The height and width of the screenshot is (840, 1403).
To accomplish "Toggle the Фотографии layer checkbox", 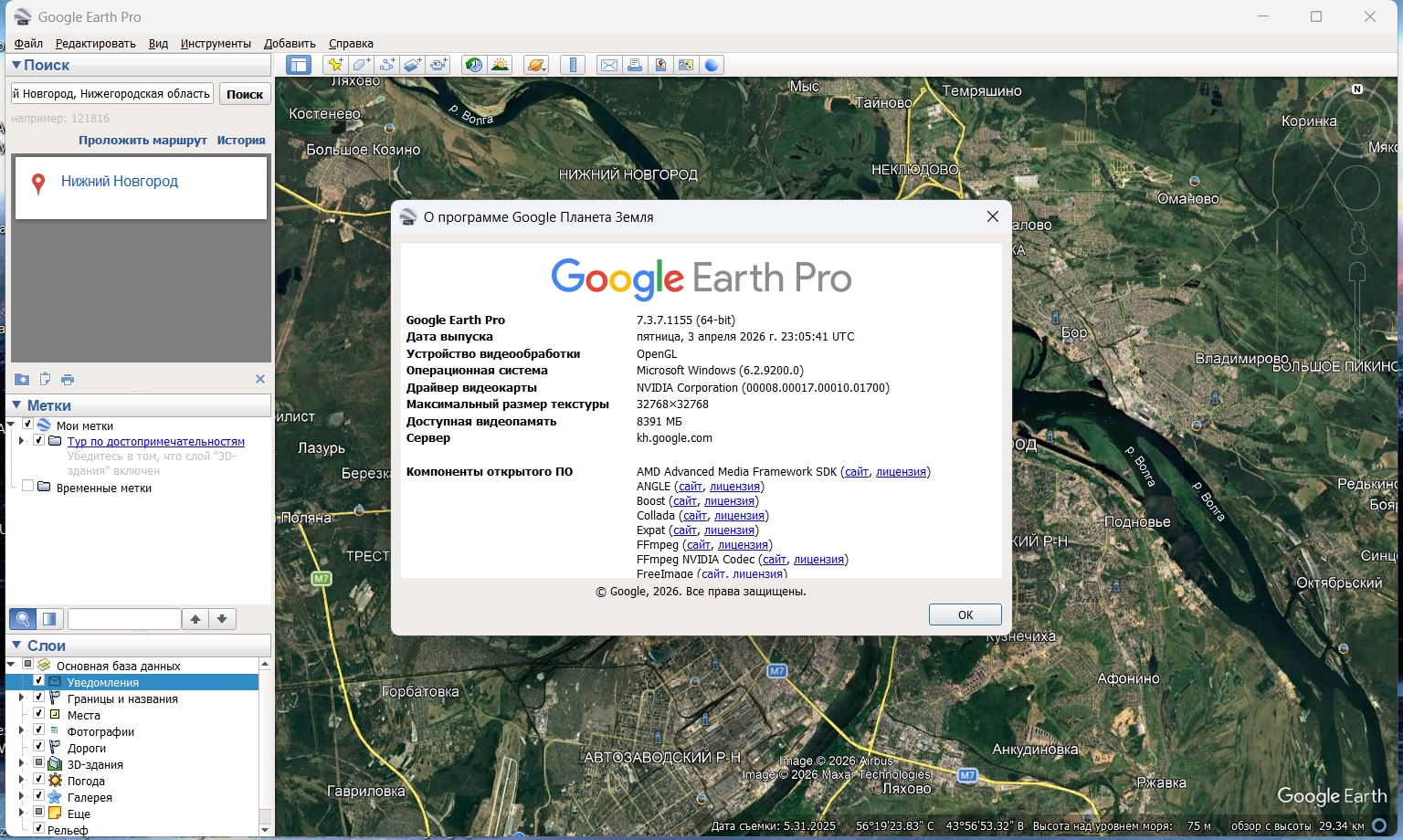I will (38, 730).
